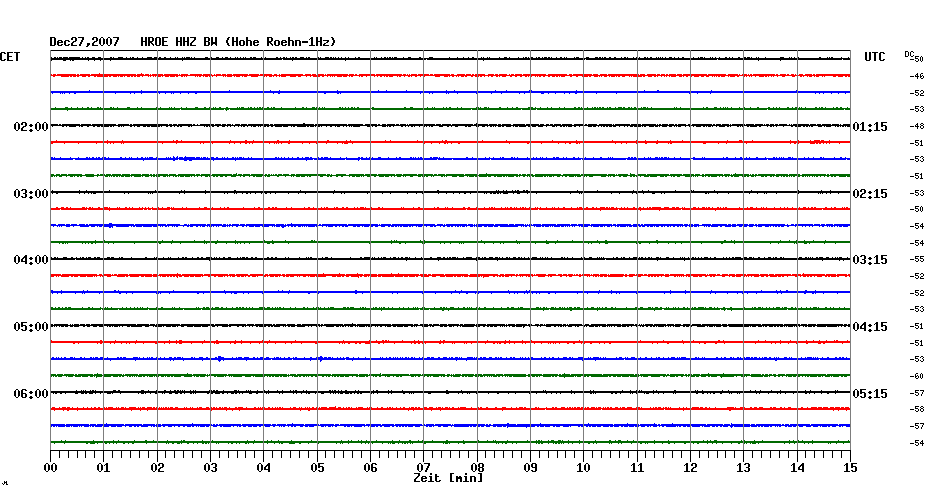Click the Zeit [min] axis title
This screenshot has height=494, width=930.
(448, 478)
